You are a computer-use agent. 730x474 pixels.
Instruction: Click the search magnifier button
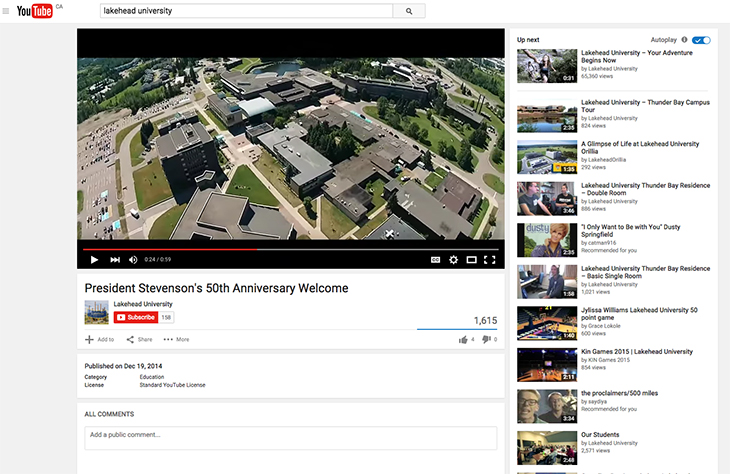[x=409, y=11]
